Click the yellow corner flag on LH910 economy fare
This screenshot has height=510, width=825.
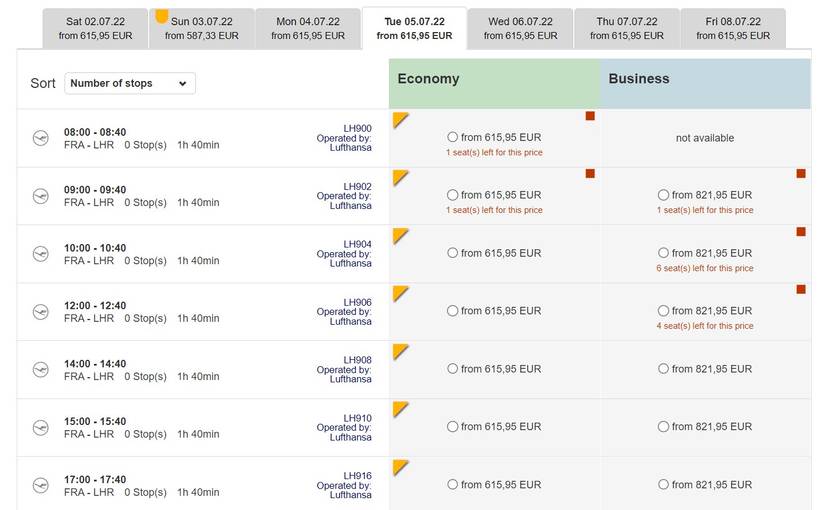pos(400,409)
